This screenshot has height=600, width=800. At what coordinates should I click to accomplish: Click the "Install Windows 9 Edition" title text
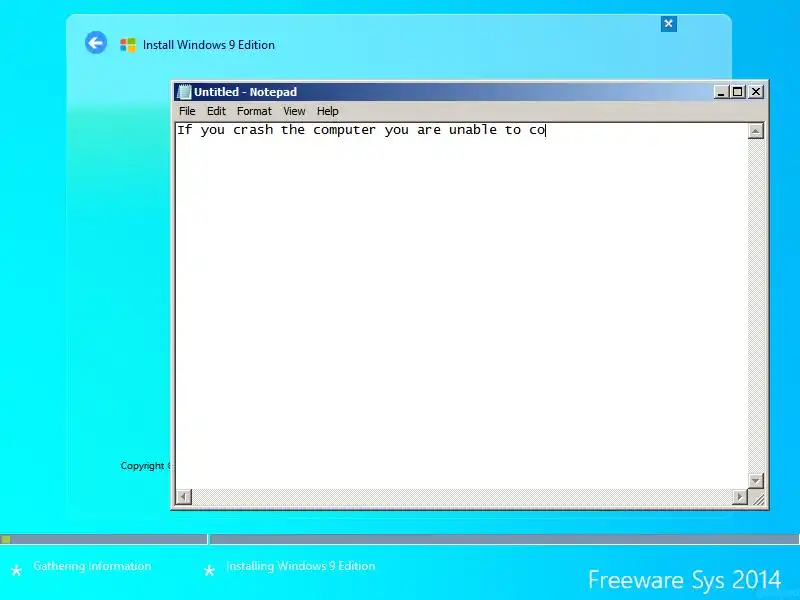coord(209,45)
